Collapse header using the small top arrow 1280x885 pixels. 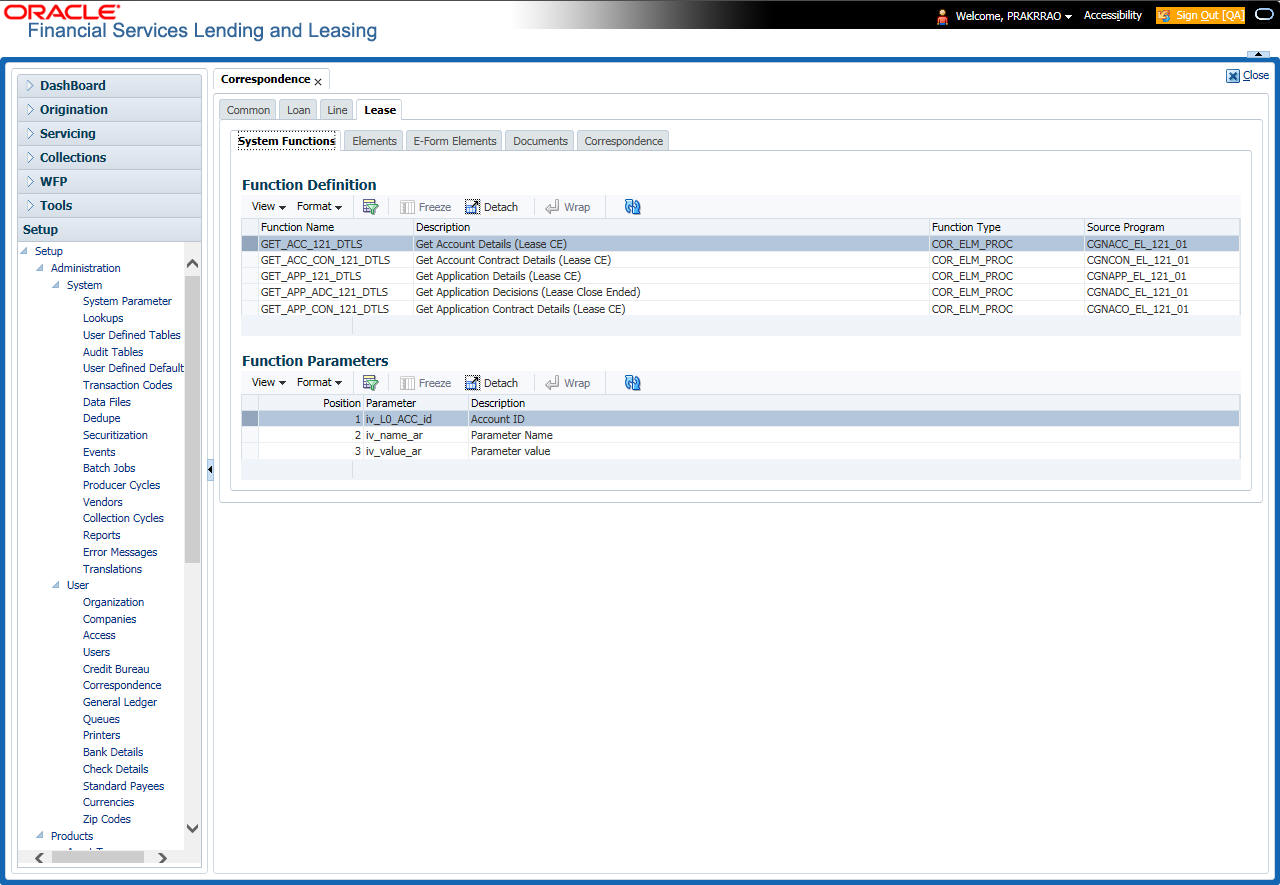click(x=1257, y=54)
